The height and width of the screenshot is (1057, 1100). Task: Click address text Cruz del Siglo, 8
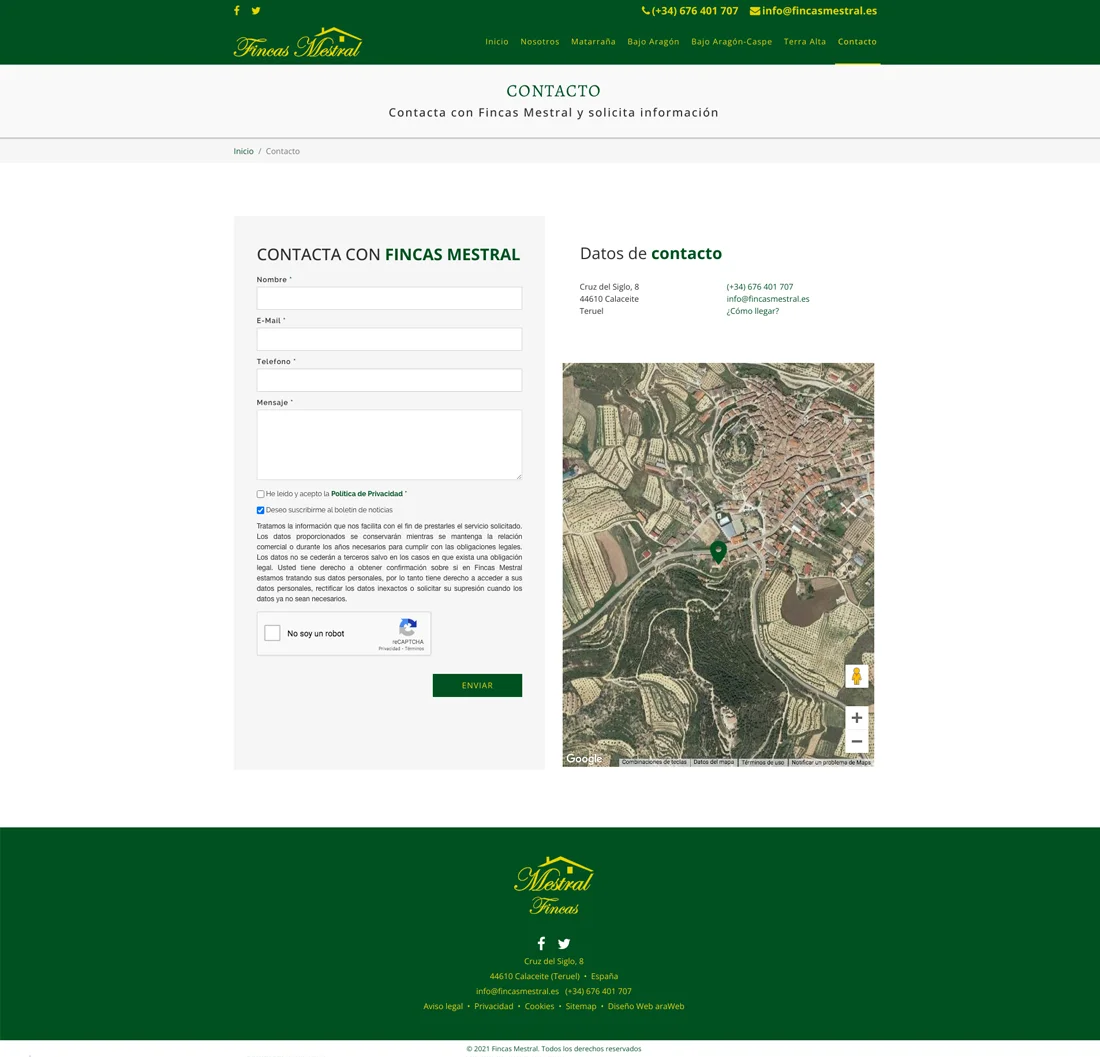[x=609, y=287]
